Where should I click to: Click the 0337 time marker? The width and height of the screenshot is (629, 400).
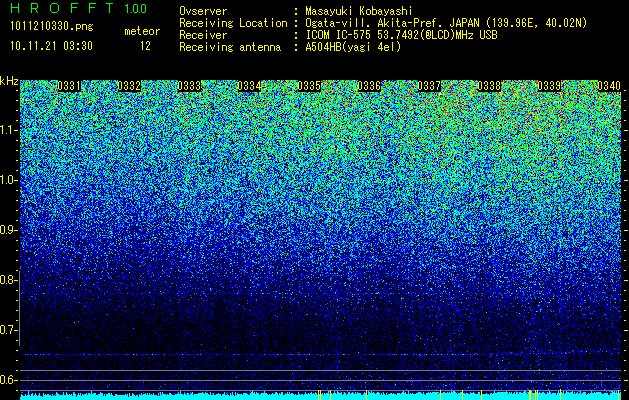pos(429,86)
